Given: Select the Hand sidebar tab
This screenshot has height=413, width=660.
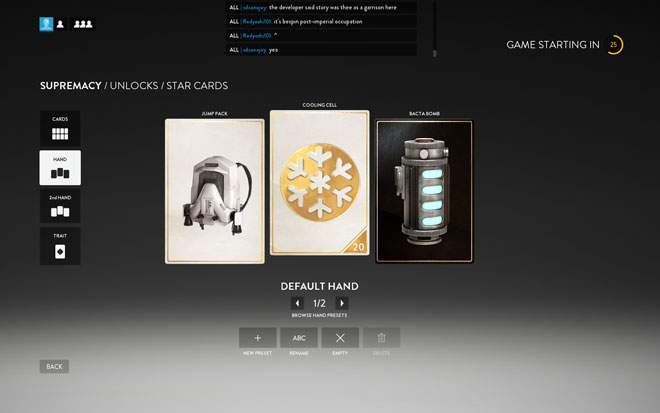Looking at the screenshot, I should [x=60, y=168].
